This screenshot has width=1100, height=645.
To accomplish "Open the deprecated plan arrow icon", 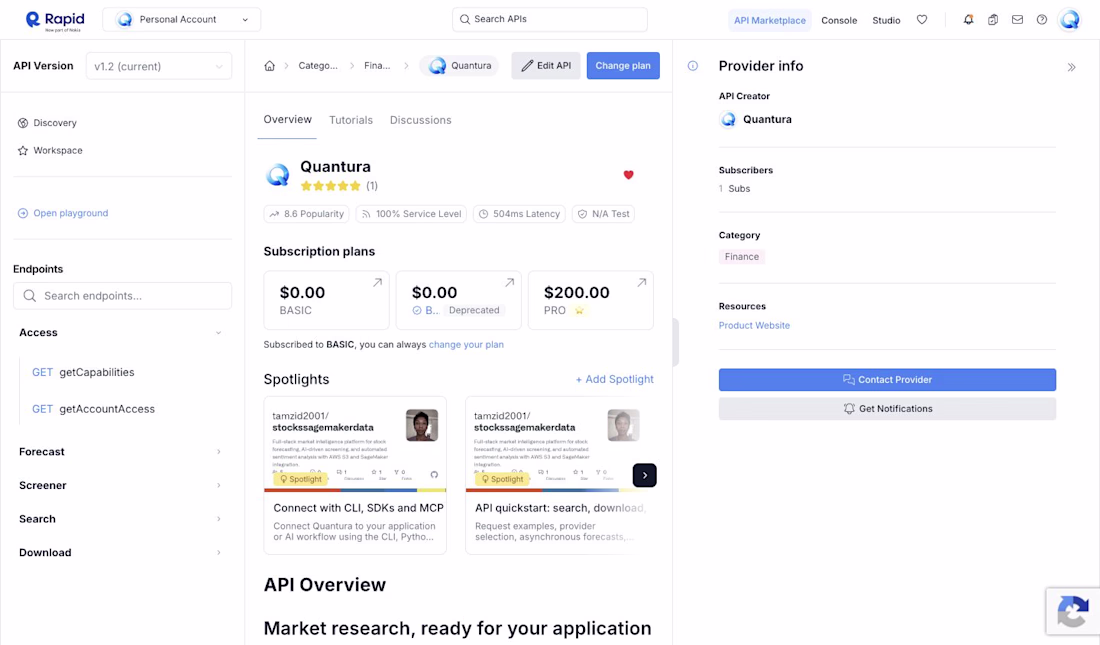I will point(509,282).
